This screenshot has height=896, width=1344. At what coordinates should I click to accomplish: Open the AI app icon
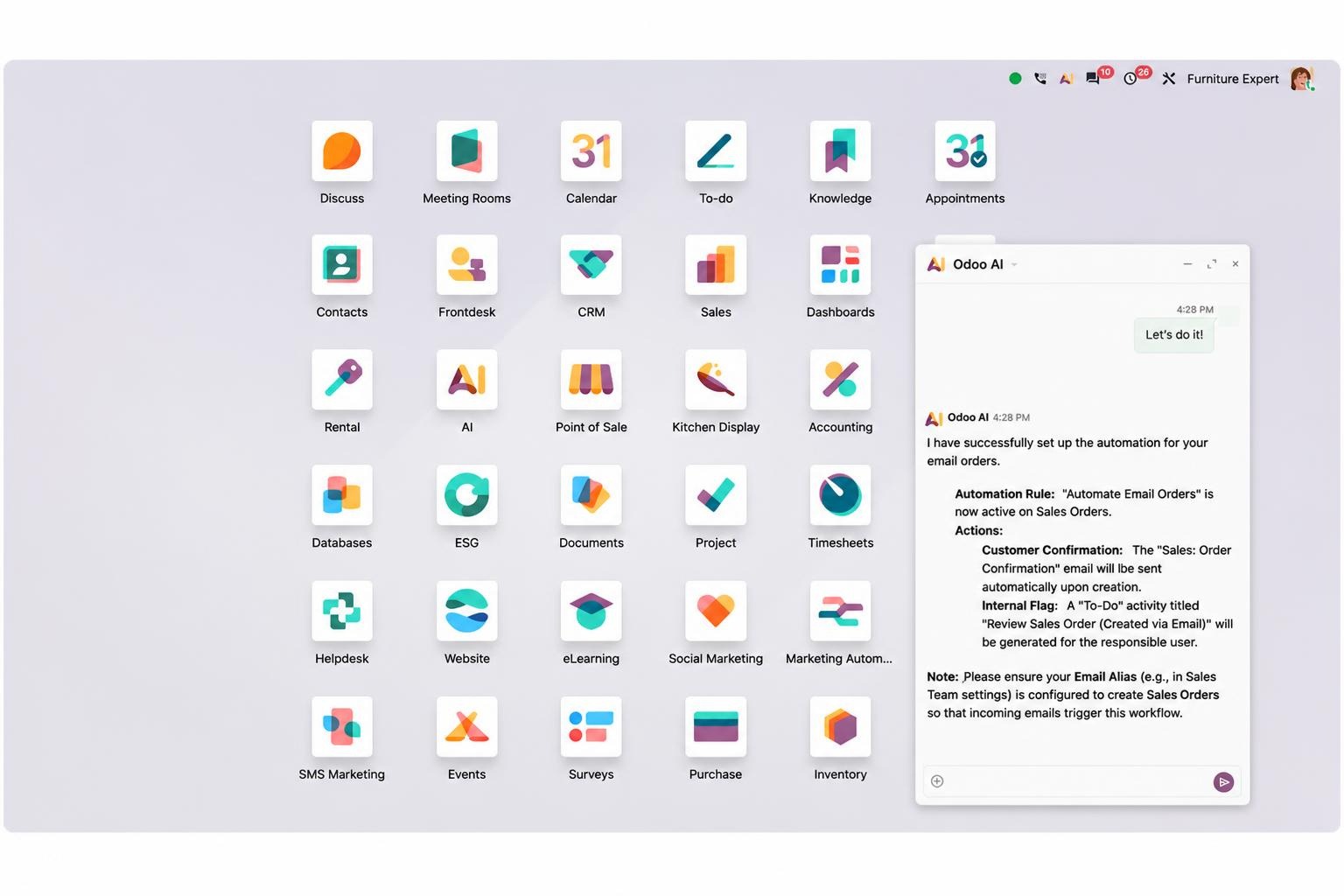click(466, 380)
